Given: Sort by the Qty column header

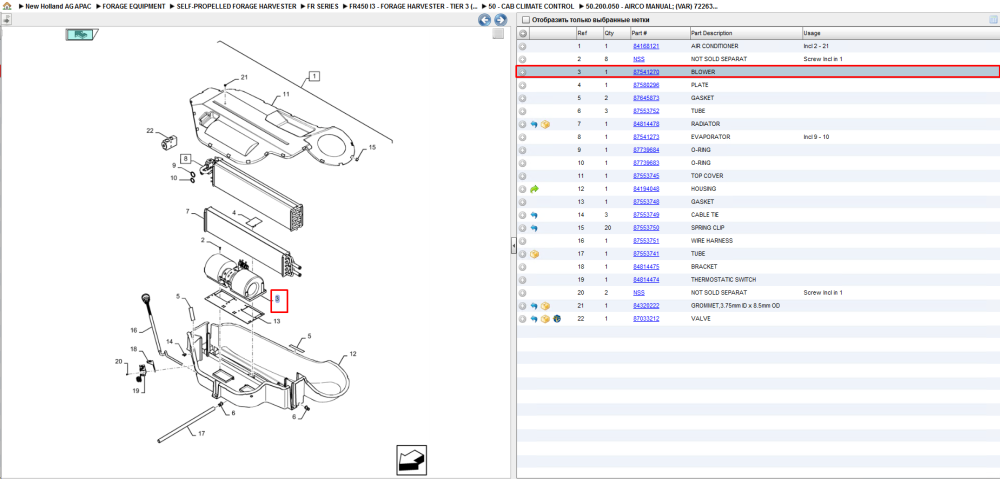Looking at the screenshot, I should 609,33.
